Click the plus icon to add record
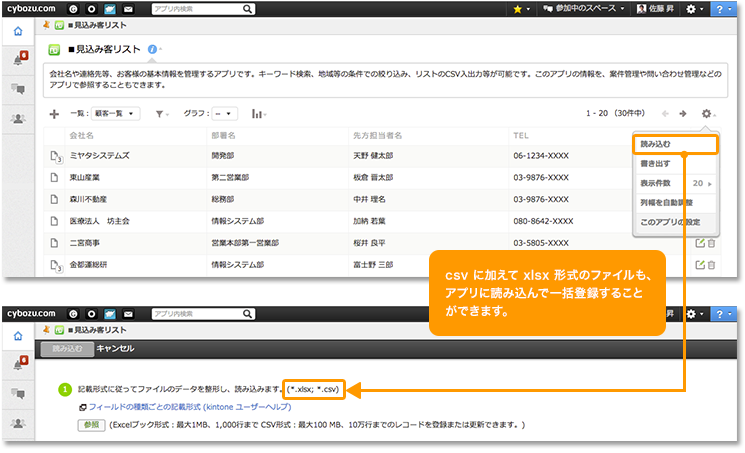 click(x=54, y=114)
